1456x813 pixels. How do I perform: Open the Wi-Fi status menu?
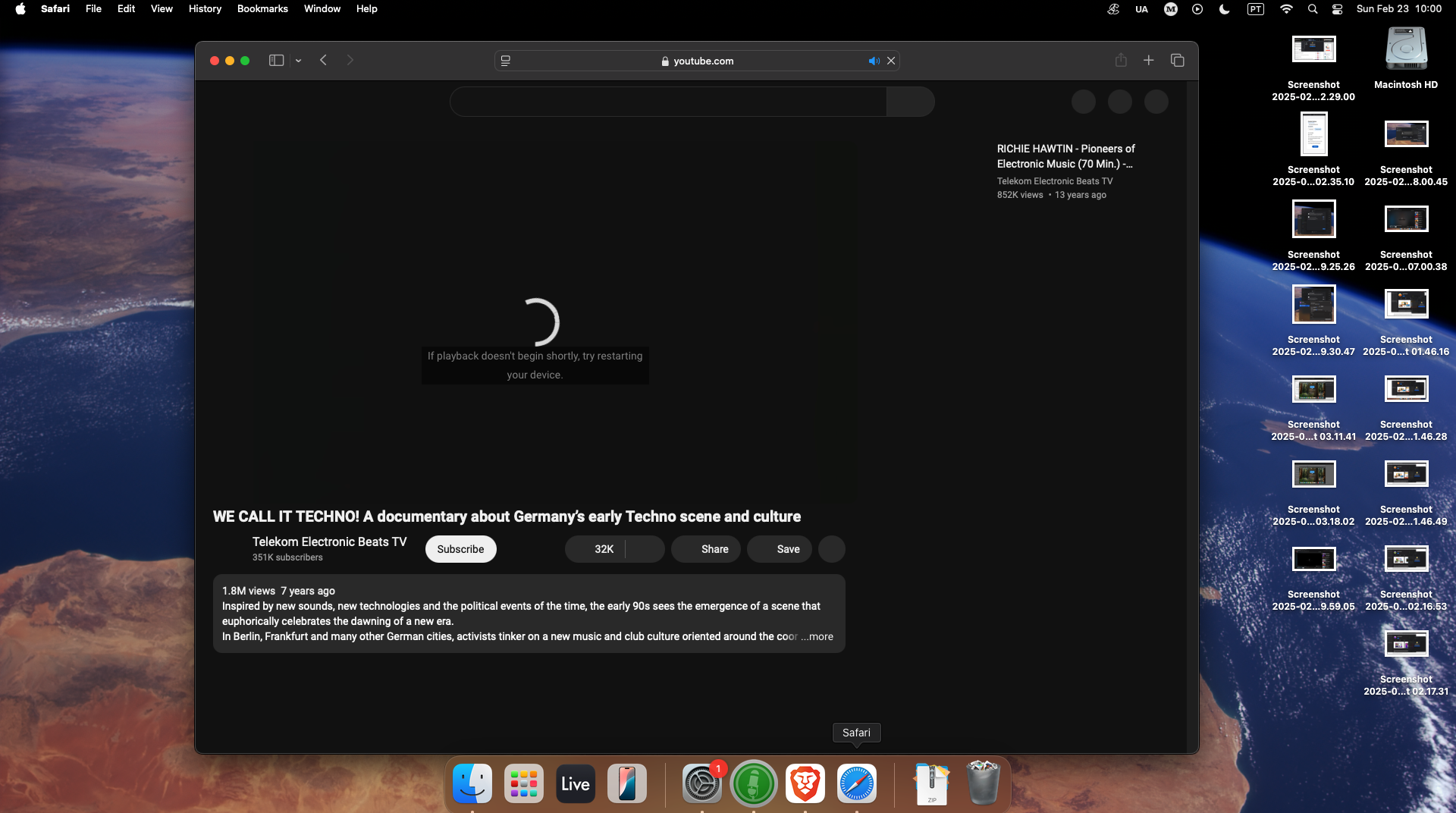[1286, 9]
